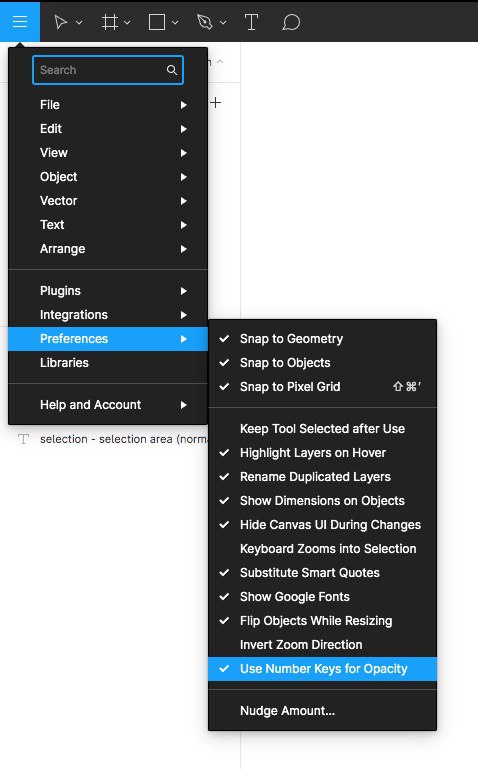Open dropdown chevron next to Move tool
This screenshot has height=769, width=478.
pos(79,23)
